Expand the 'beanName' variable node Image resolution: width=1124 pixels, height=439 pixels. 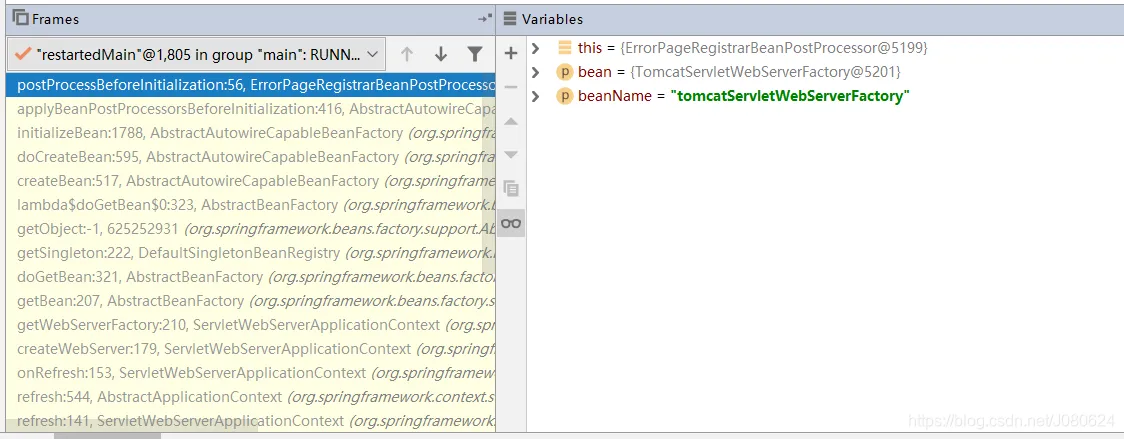[x=536, y=96]
